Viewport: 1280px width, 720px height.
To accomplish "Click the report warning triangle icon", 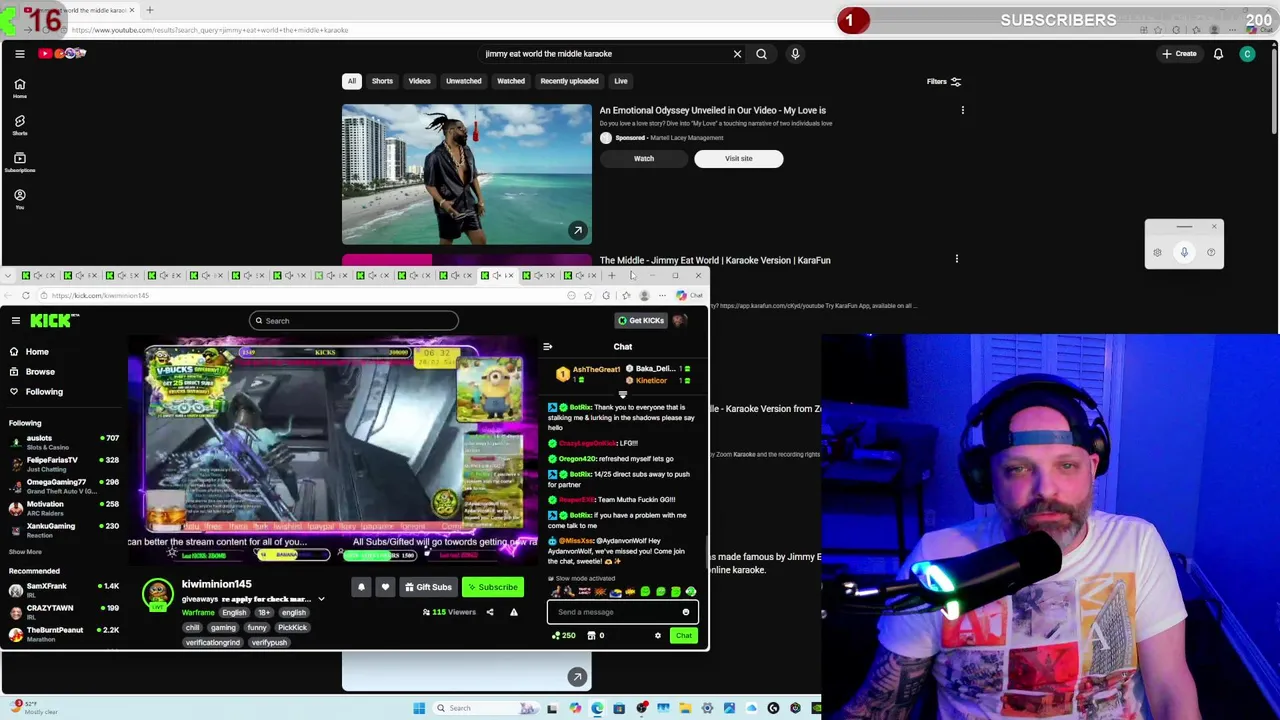I will tap(514, 612).
